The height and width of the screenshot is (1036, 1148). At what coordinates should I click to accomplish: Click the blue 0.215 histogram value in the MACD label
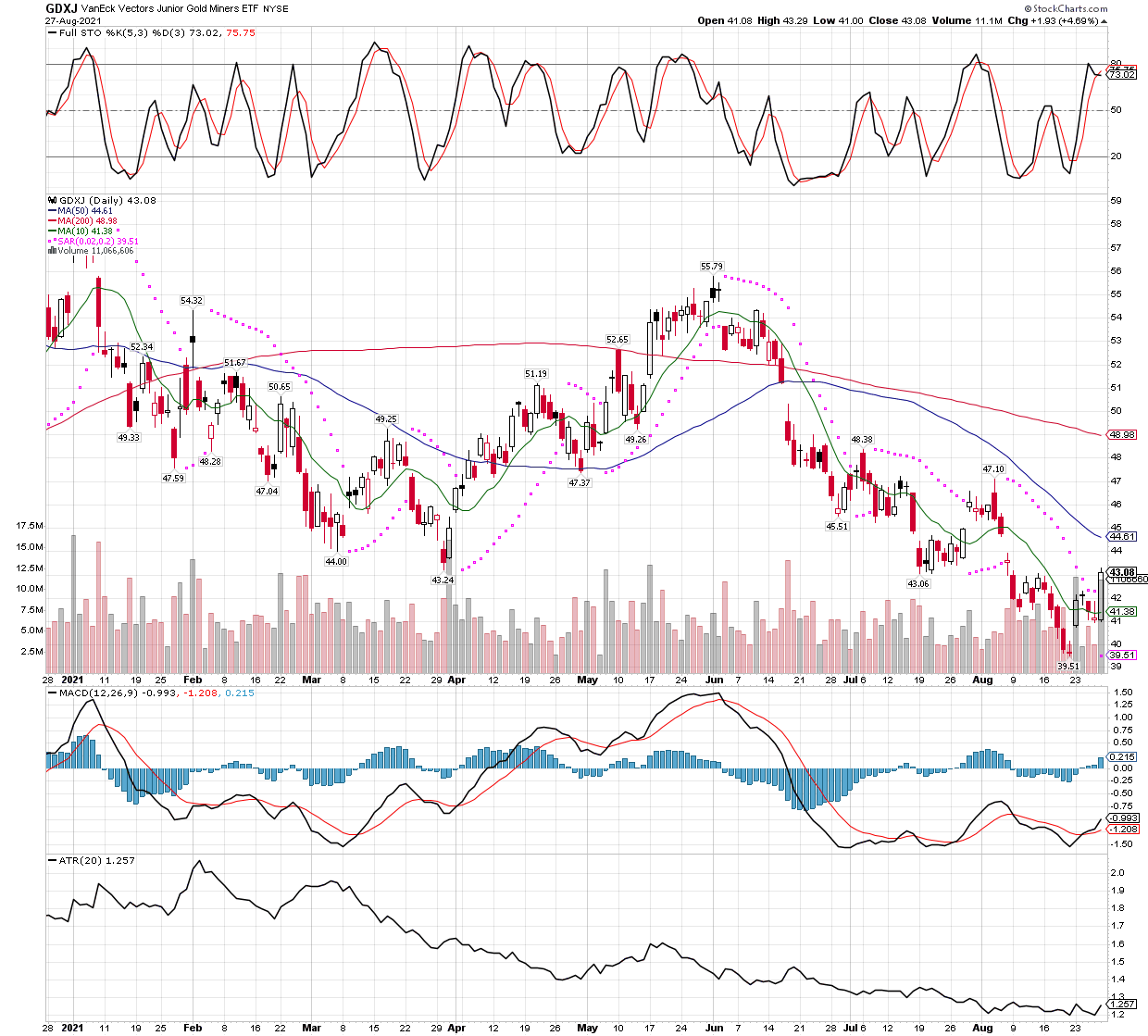[x=239, y=693]
